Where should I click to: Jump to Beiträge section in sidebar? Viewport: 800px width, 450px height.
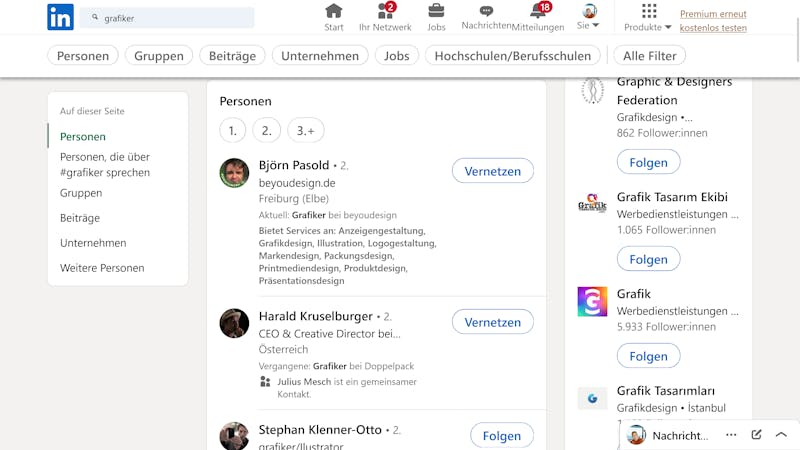point(80,218)
